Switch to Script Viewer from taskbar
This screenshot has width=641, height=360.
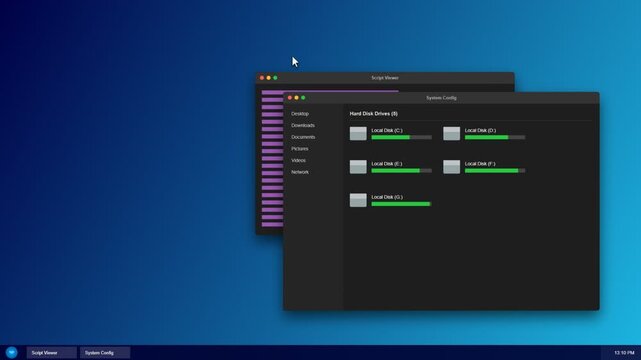tap(52, 353)
